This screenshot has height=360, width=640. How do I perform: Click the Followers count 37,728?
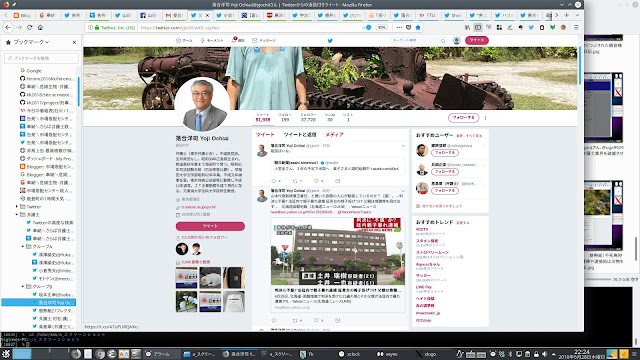click(308, 117)
